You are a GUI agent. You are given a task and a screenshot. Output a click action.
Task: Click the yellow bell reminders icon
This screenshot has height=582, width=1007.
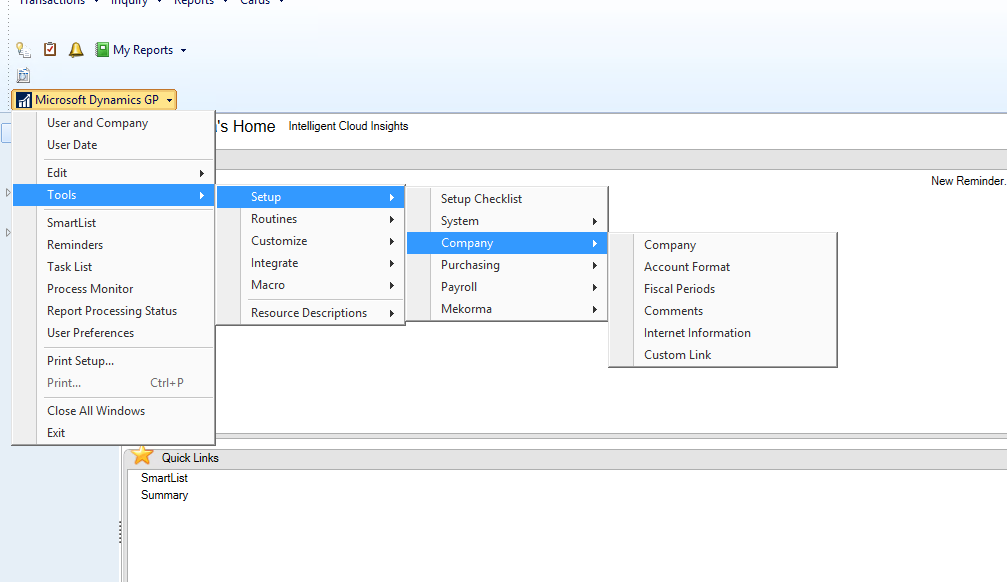click(76, 49)
